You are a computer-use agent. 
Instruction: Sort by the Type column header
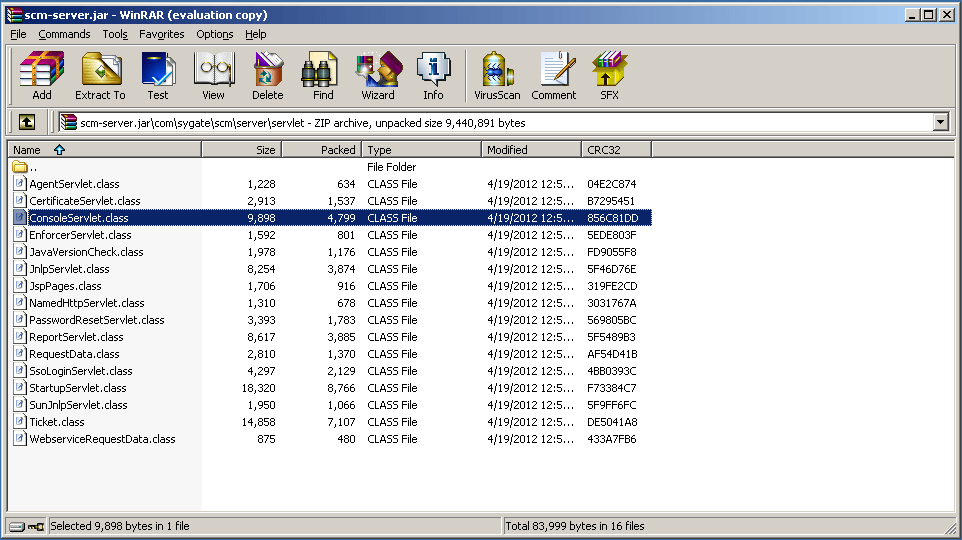[x=421, y=150]
